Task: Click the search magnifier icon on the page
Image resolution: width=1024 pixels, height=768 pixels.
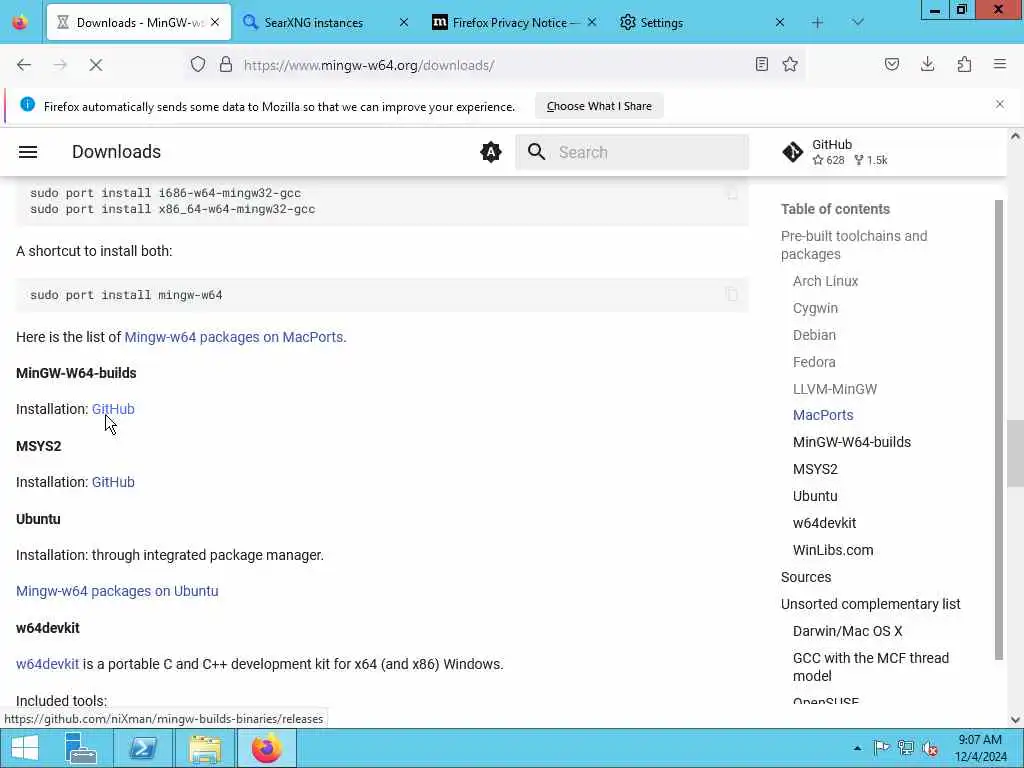Action: pyautogui.click(x=536, y=152)
